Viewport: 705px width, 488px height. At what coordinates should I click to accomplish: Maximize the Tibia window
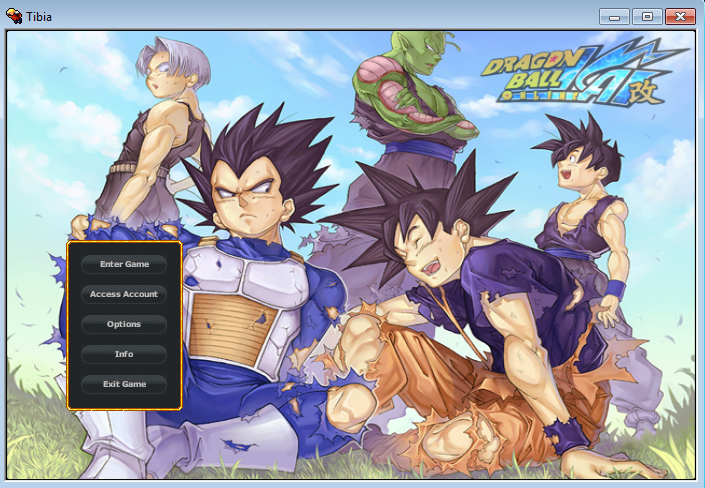pos(646,16)
